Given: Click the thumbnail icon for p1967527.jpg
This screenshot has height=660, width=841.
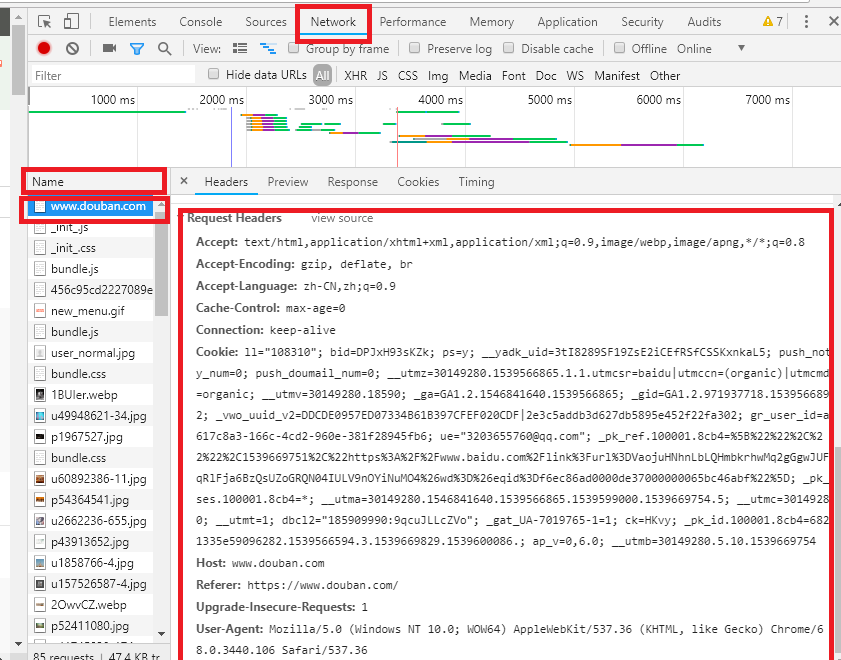Looking at the screenshot, I should point(40,436).
